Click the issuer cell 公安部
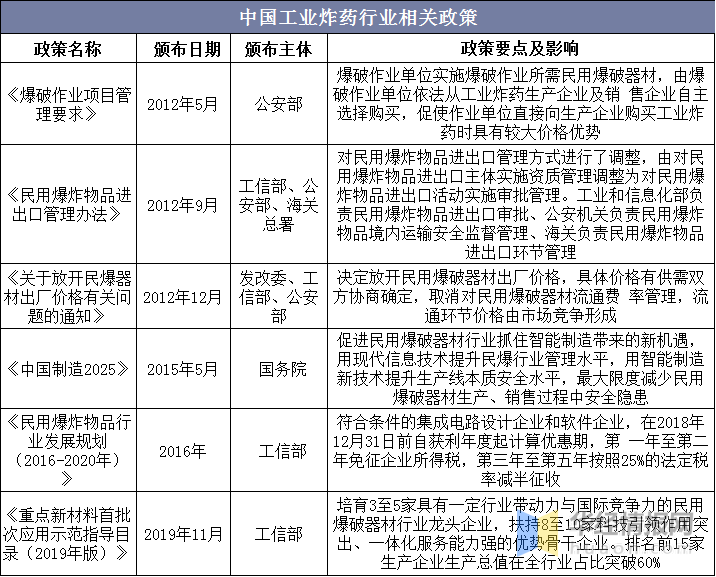Image resolution: width=716 pixels, height=577 pixels. [279, 105]
